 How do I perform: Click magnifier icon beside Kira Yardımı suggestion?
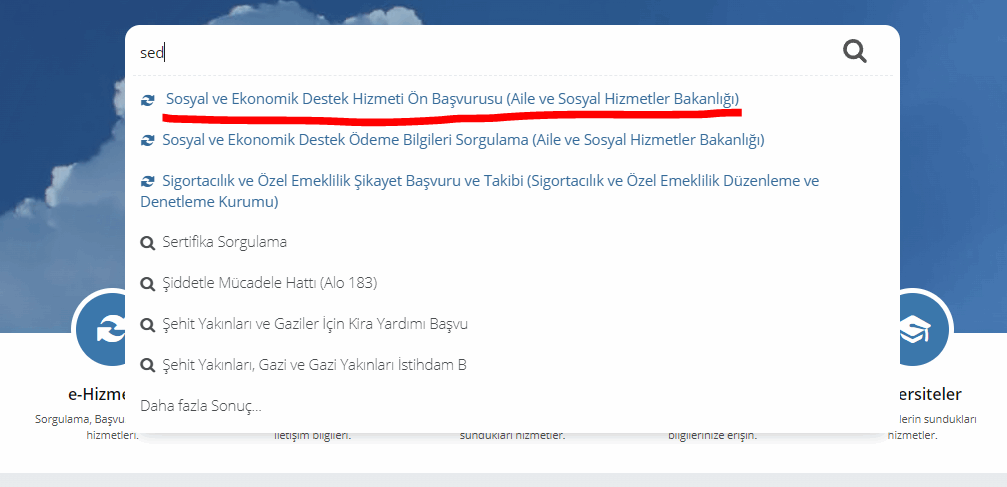[x=148, y=325]
